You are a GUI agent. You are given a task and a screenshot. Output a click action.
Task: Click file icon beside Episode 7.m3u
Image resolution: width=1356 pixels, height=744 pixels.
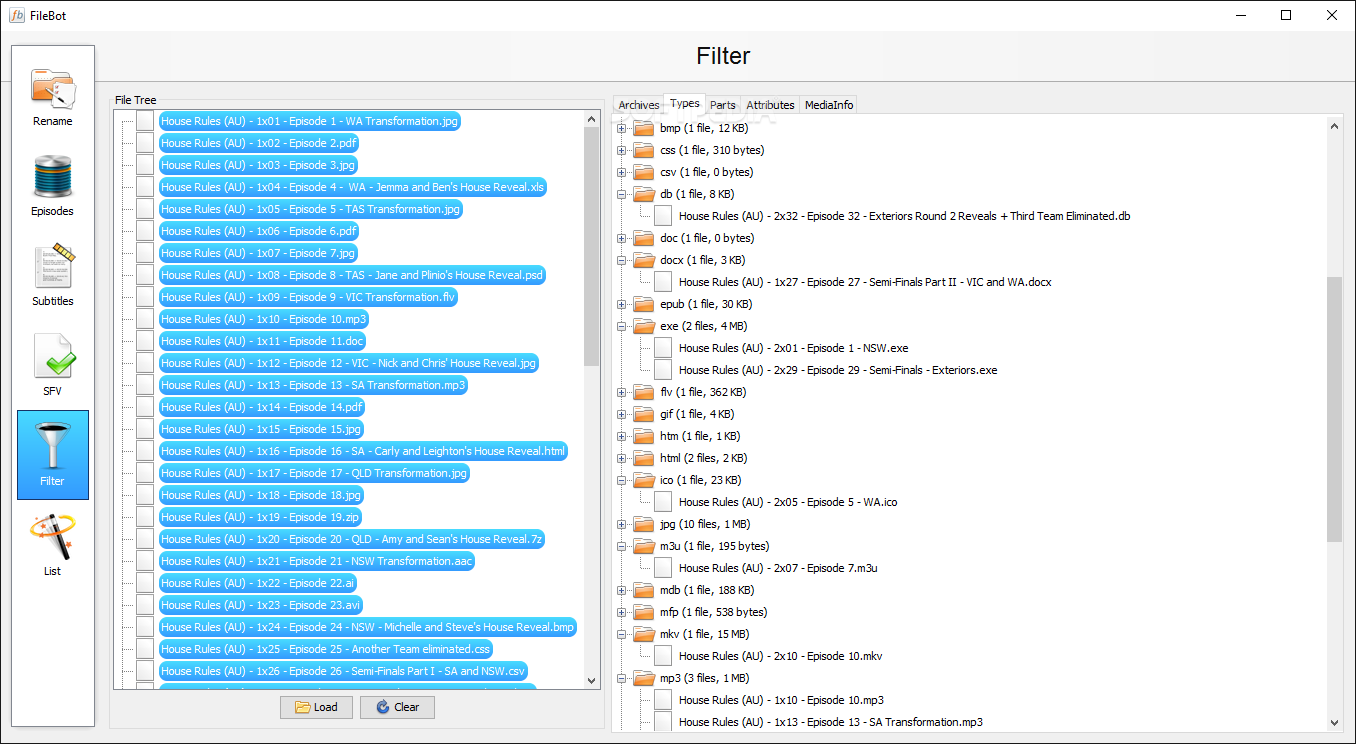pyautogui.click(x=663, y=568)
